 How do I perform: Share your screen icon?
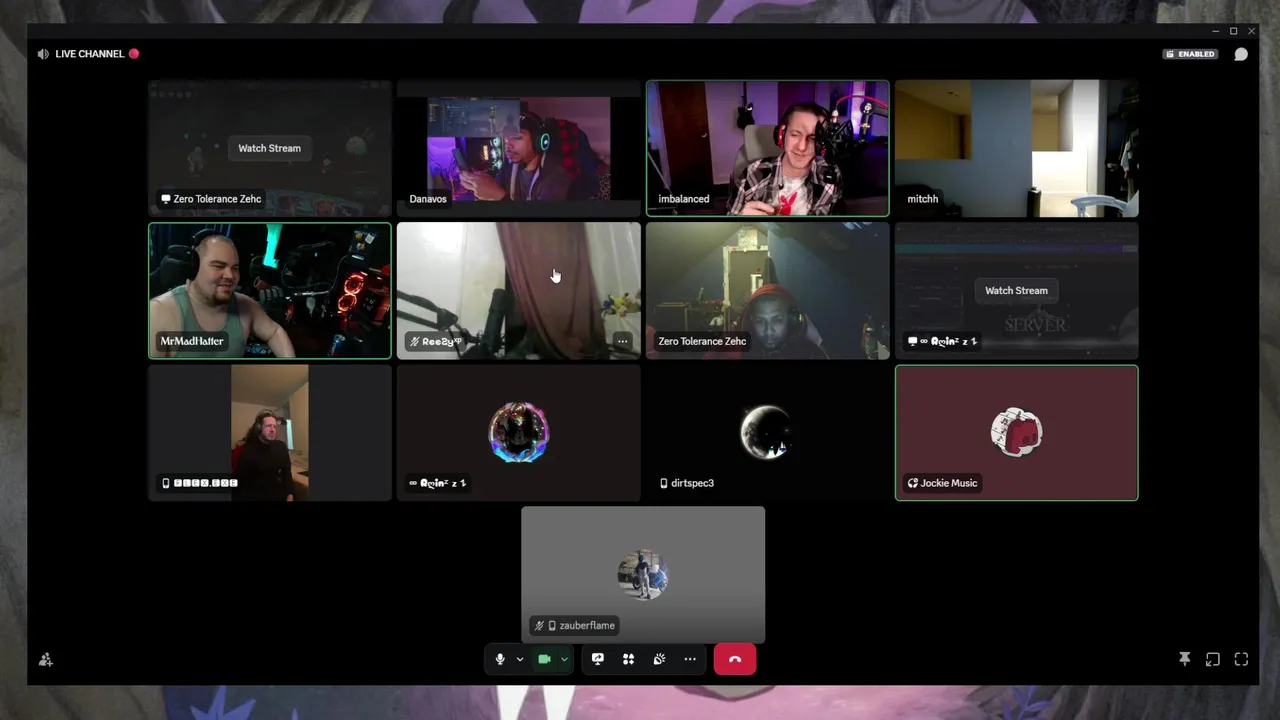(598, 659)
